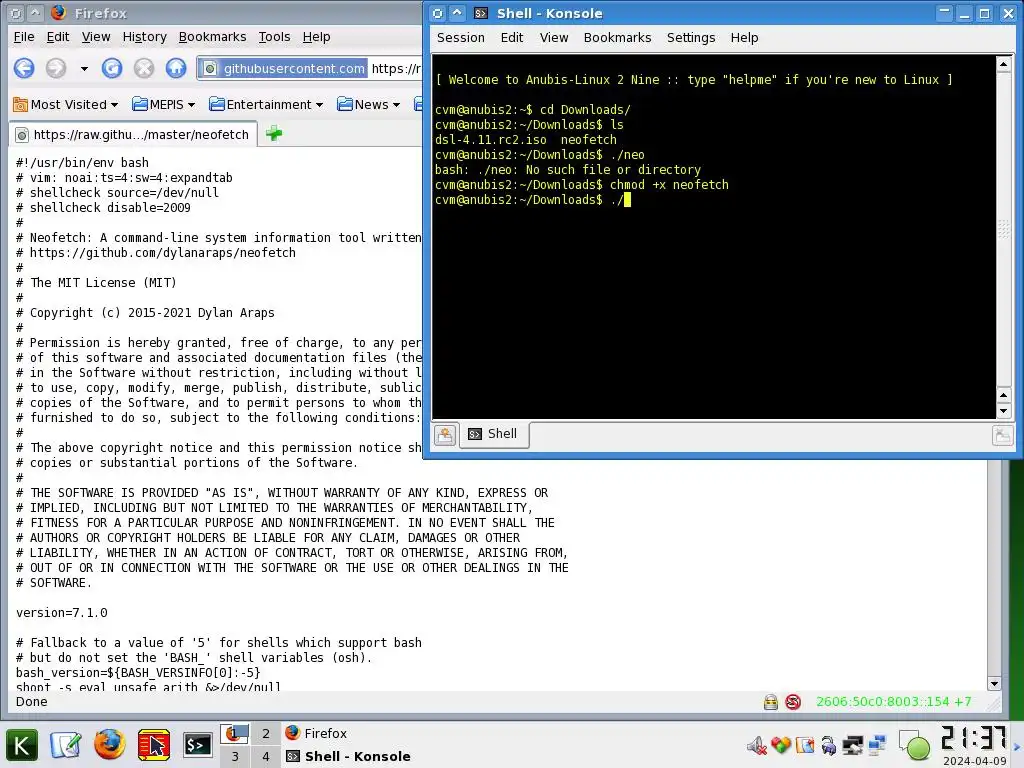Open Firefox Edit menu
1024x768 pixels.
point(57,37)
